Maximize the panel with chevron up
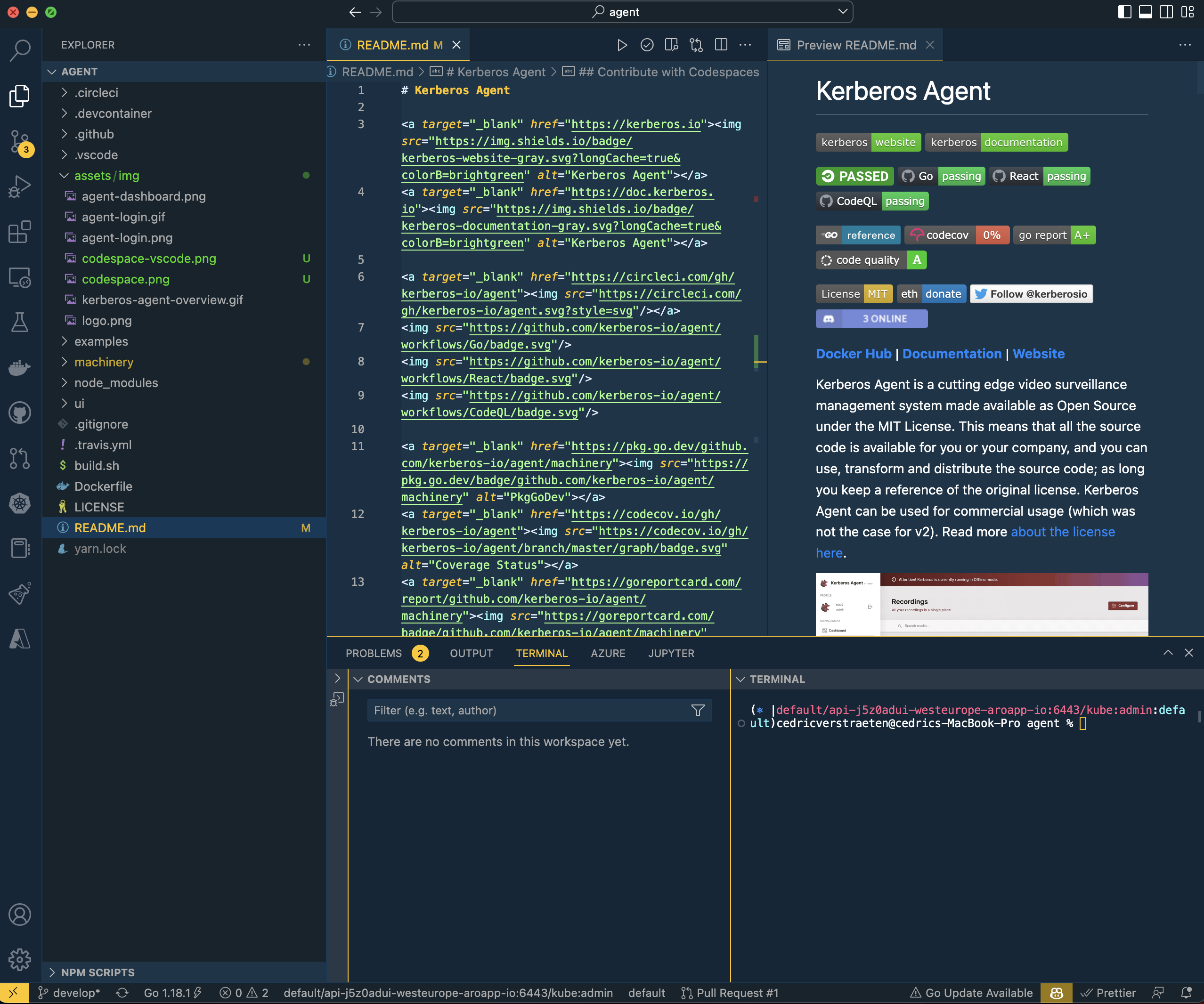1204x1004 pixels. (1168, 653)
